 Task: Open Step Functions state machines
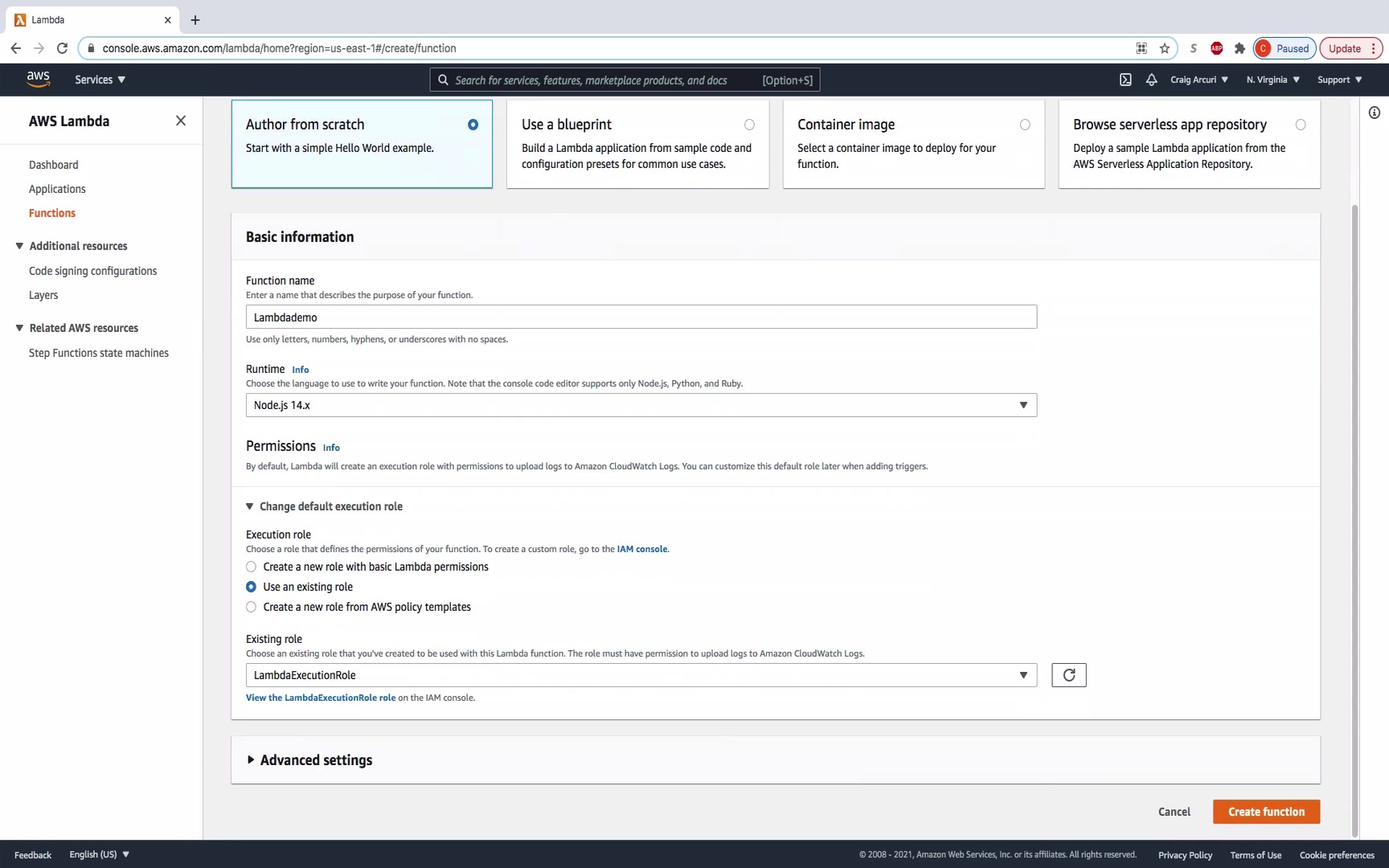(99, 353)
